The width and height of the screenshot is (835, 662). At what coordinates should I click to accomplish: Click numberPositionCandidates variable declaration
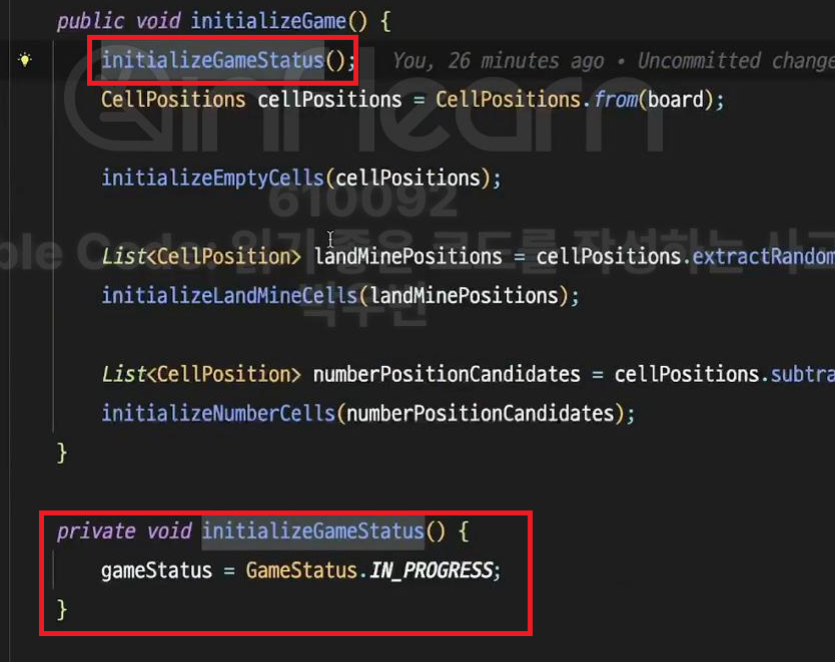click(x=447, y=374)
